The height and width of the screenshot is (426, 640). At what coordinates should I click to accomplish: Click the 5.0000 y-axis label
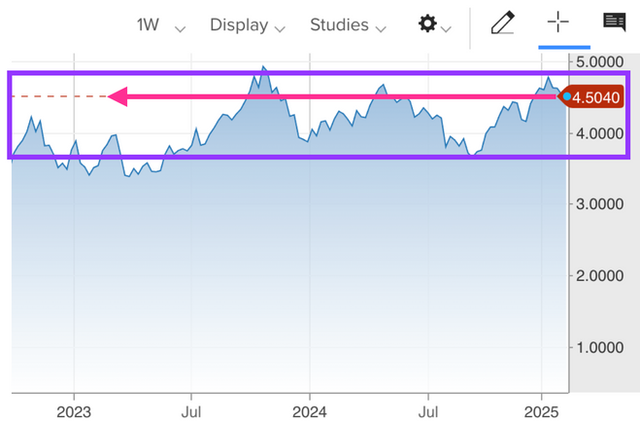(600, 62)
